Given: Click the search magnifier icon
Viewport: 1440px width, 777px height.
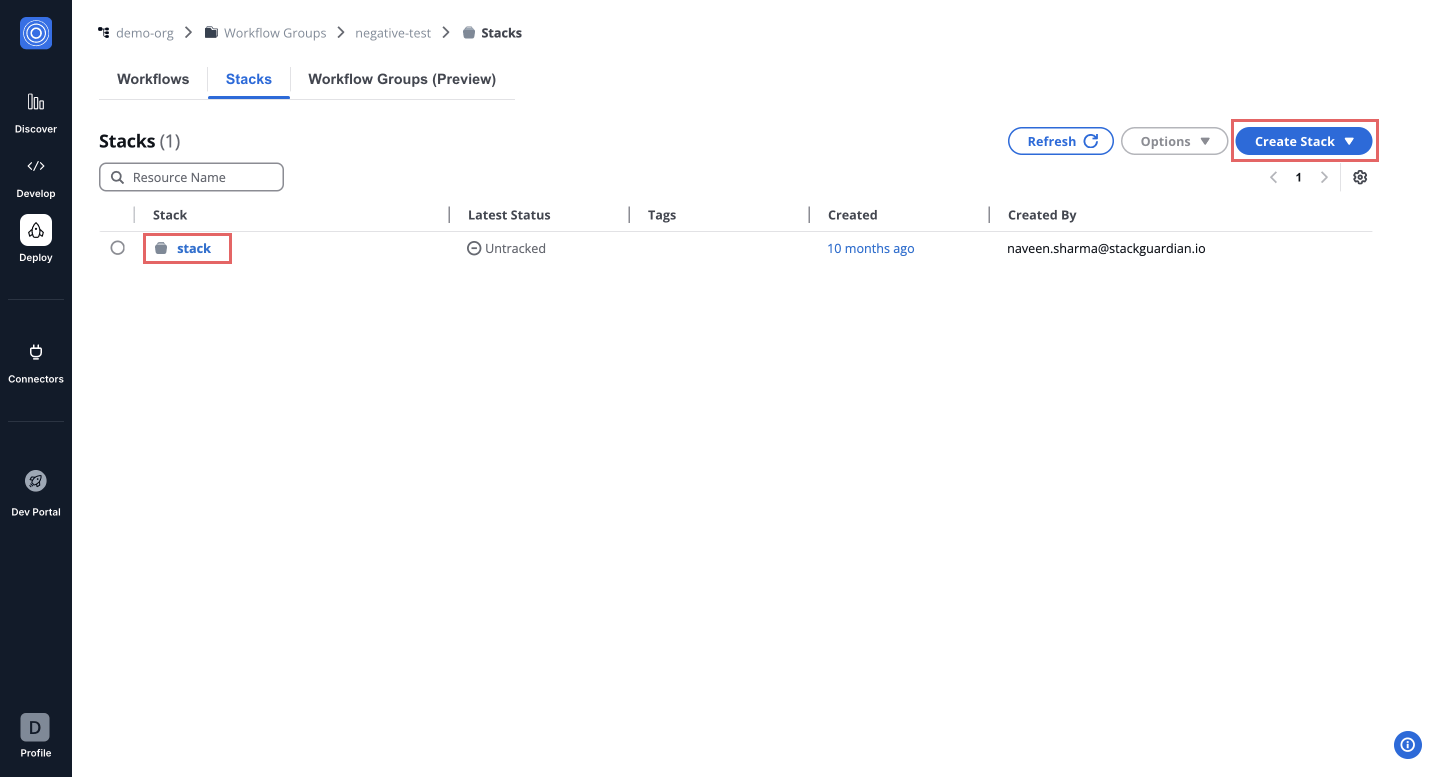Looking at the screenshot, I should pyautogui.click(x=118, y=177).
